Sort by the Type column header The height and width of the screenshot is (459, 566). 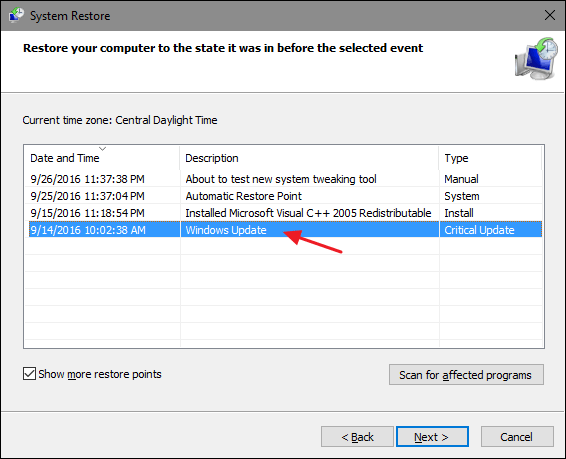point(491,158)
